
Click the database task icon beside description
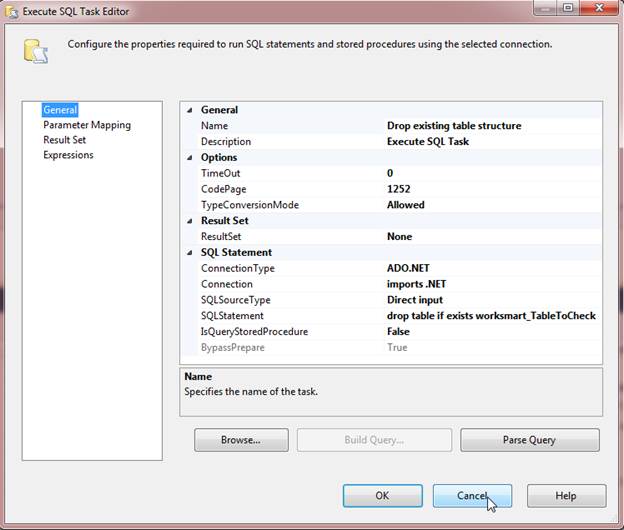(36, 51)
